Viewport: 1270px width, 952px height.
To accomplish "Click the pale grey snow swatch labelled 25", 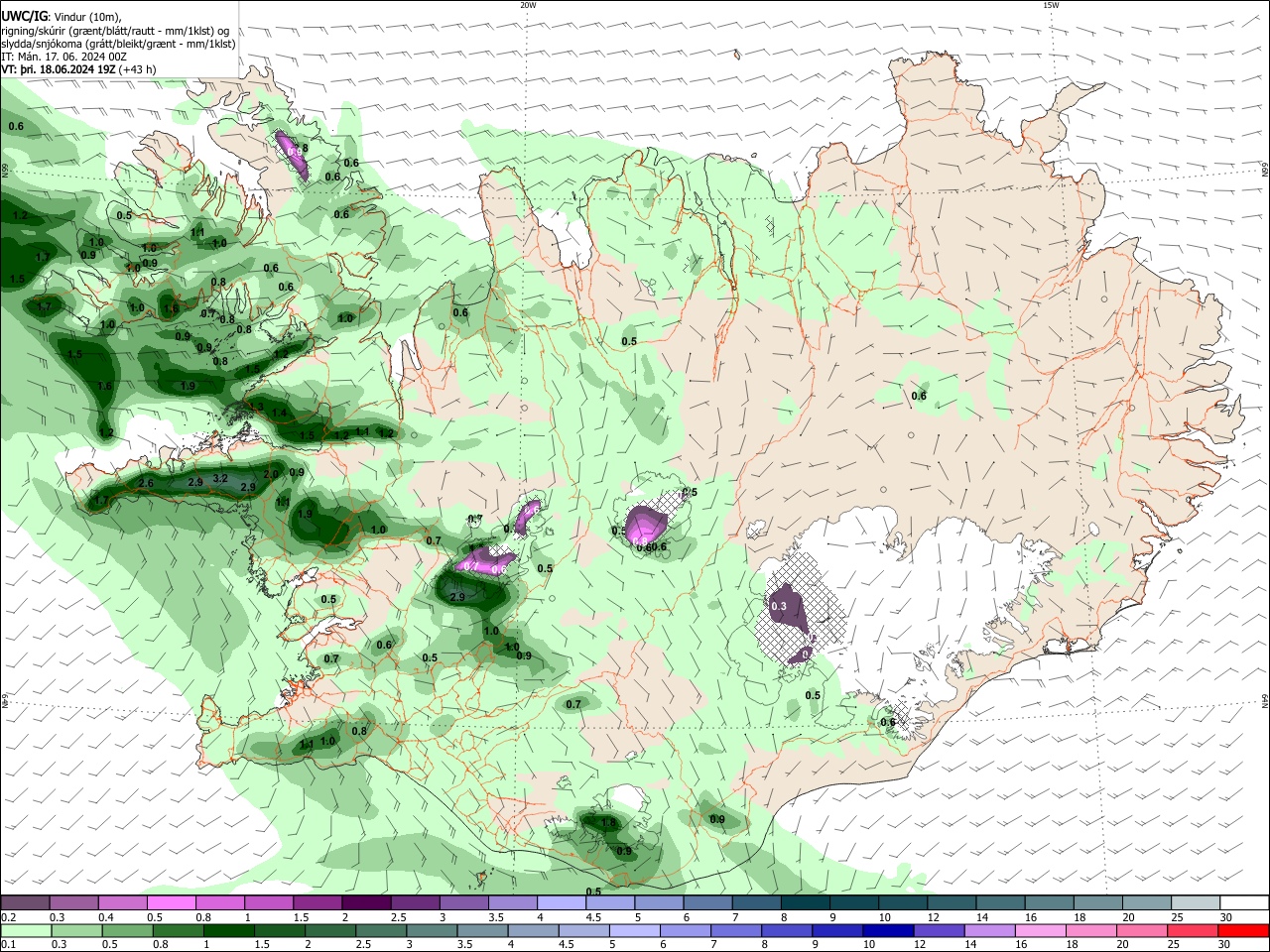I will click(1194, 903).
